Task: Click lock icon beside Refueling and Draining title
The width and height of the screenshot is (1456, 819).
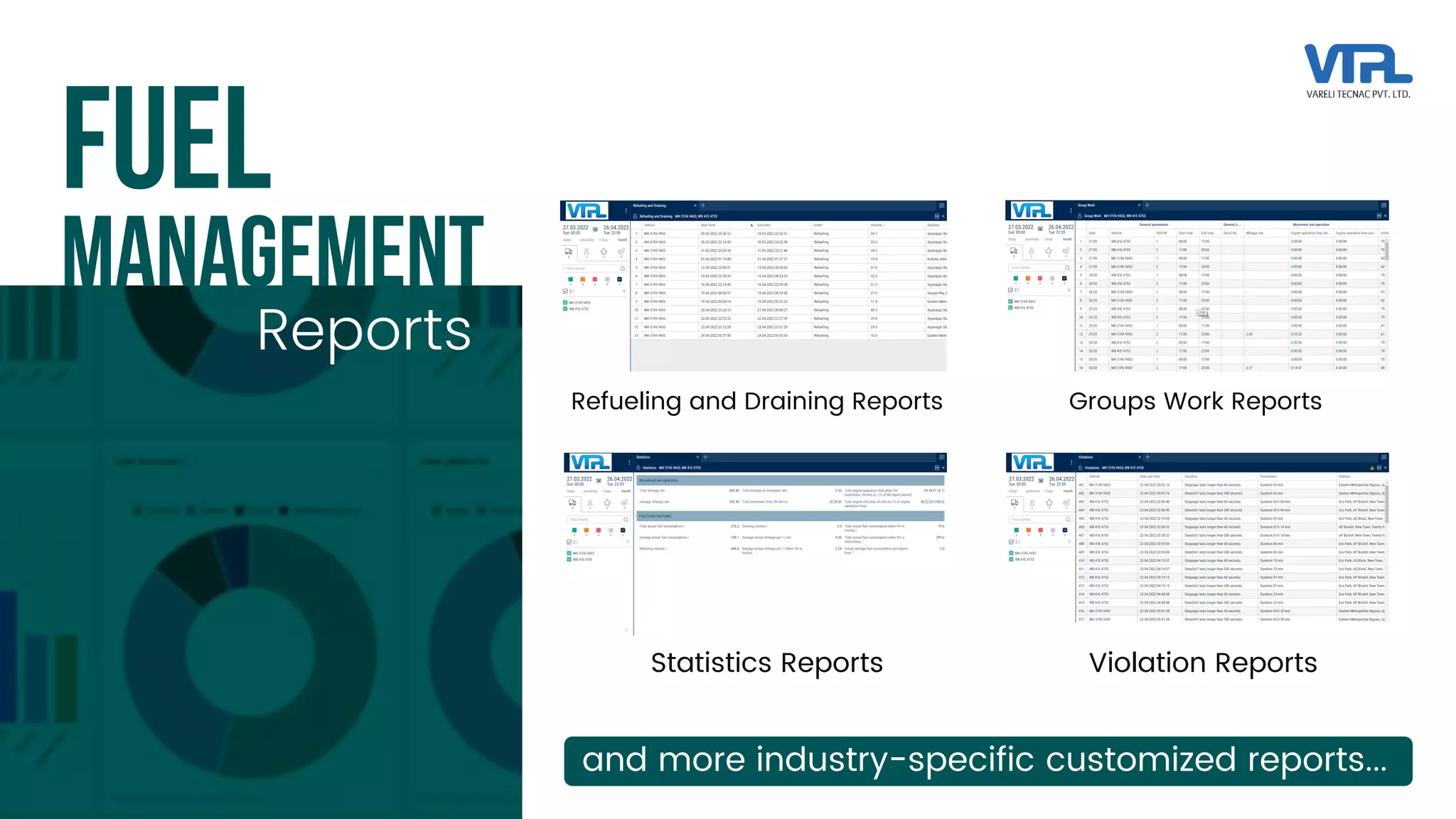Action: click(x=636, y=216)
